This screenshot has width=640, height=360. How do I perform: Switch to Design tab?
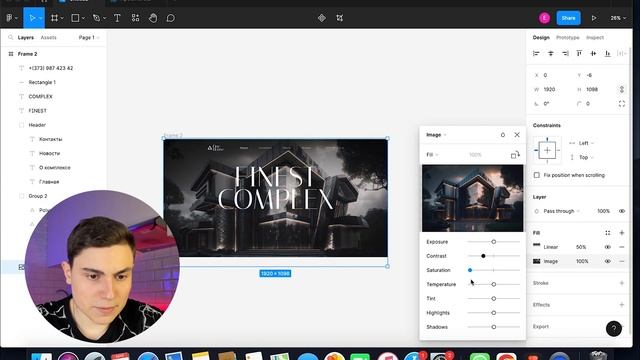(x=541, y=37)
